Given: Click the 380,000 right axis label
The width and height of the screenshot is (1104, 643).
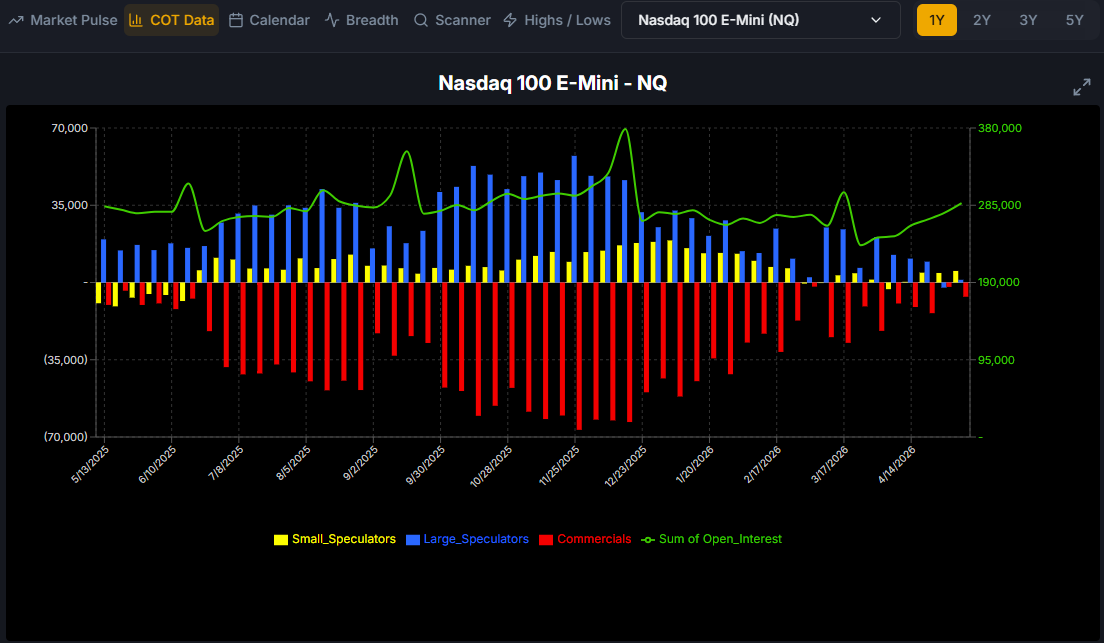Looking at the screenshot, I should pyautogui.click(x=1000, y=128).
